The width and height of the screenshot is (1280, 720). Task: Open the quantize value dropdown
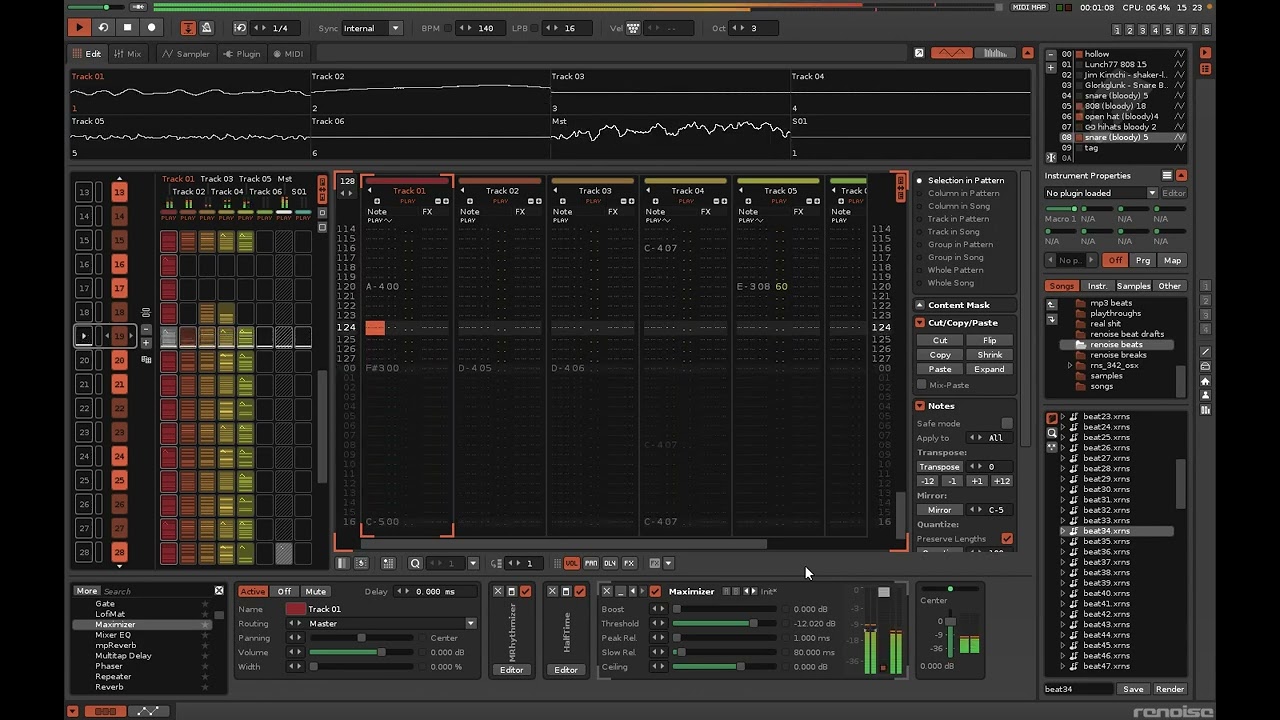pos(473,563)
